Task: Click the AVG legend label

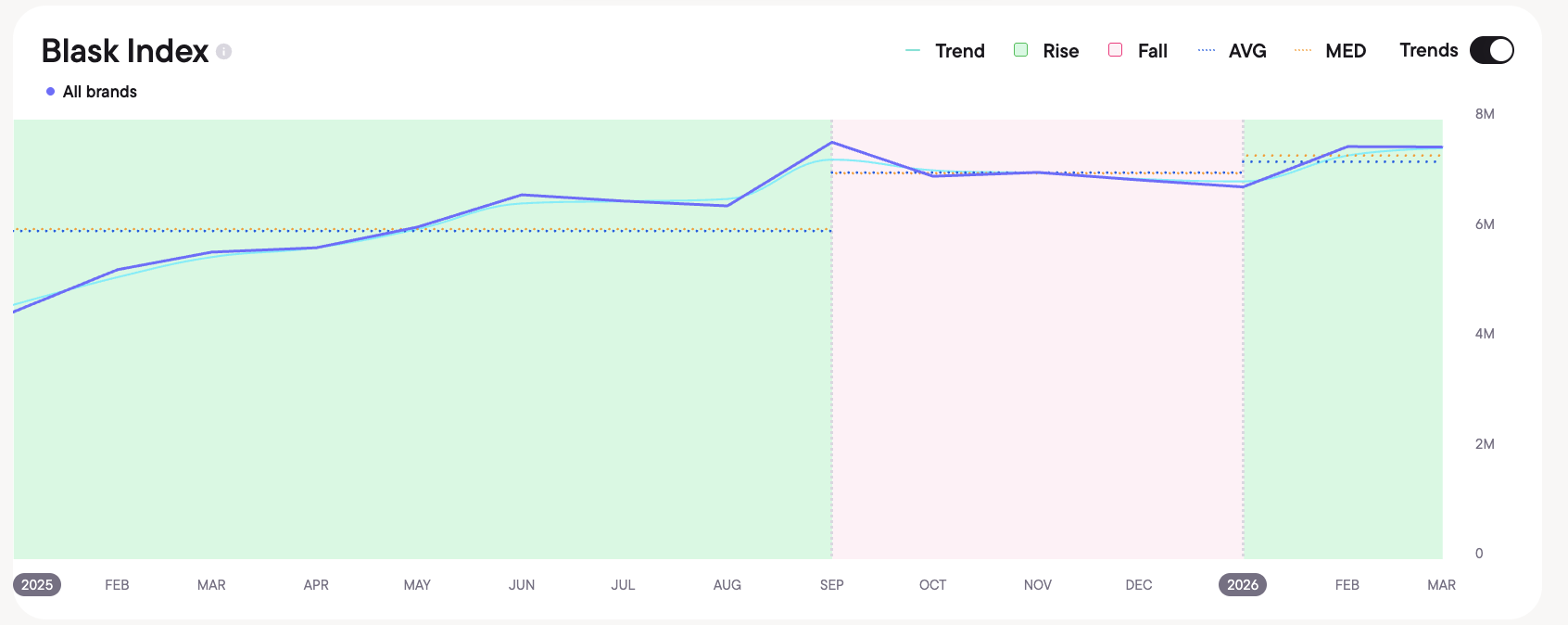Action: [1247, 51]
